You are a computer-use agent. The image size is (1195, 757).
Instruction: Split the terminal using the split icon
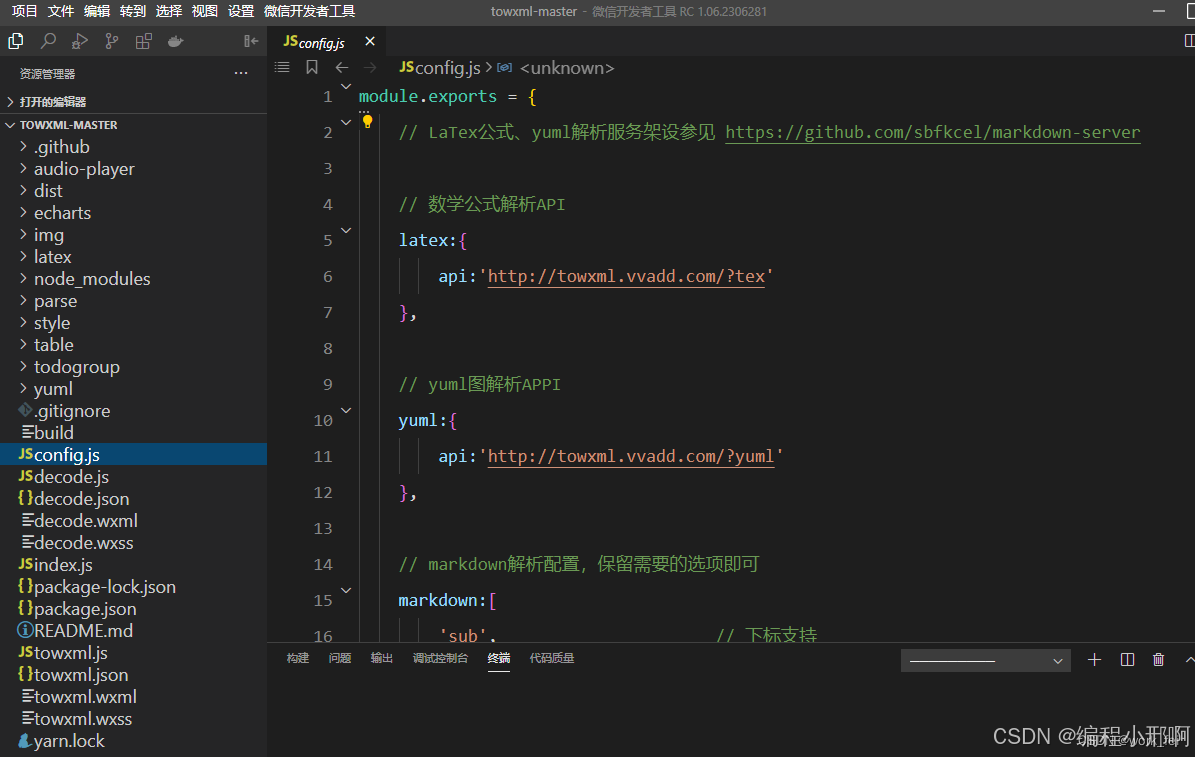[x=1127, y=659]
